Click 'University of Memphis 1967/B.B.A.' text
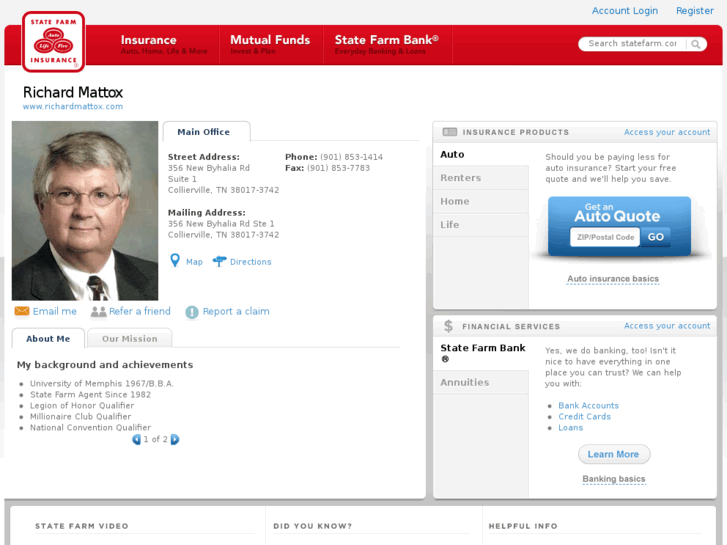 pyautogui.click(x=102, y=384)
